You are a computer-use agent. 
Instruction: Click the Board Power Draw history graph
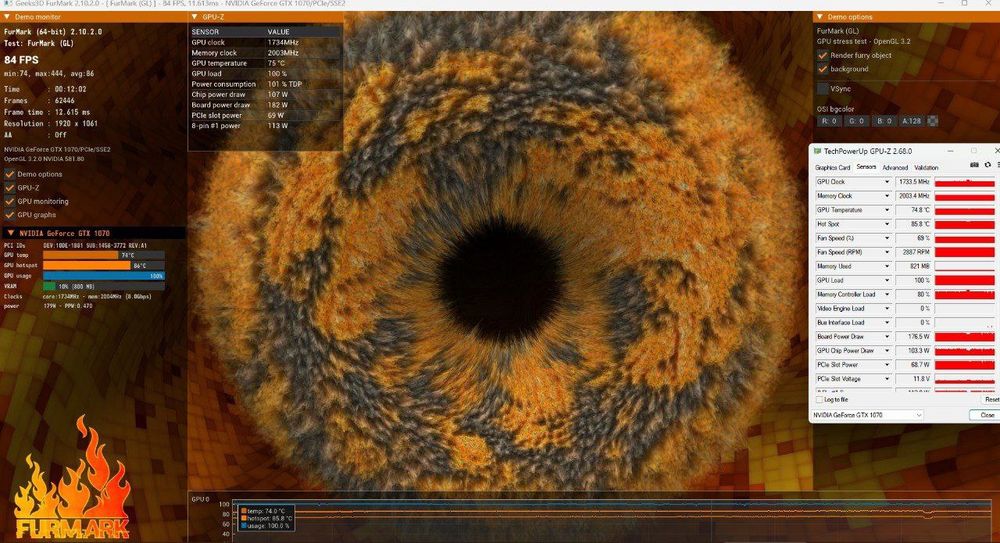pyautogui.click(x=965, y=336)
